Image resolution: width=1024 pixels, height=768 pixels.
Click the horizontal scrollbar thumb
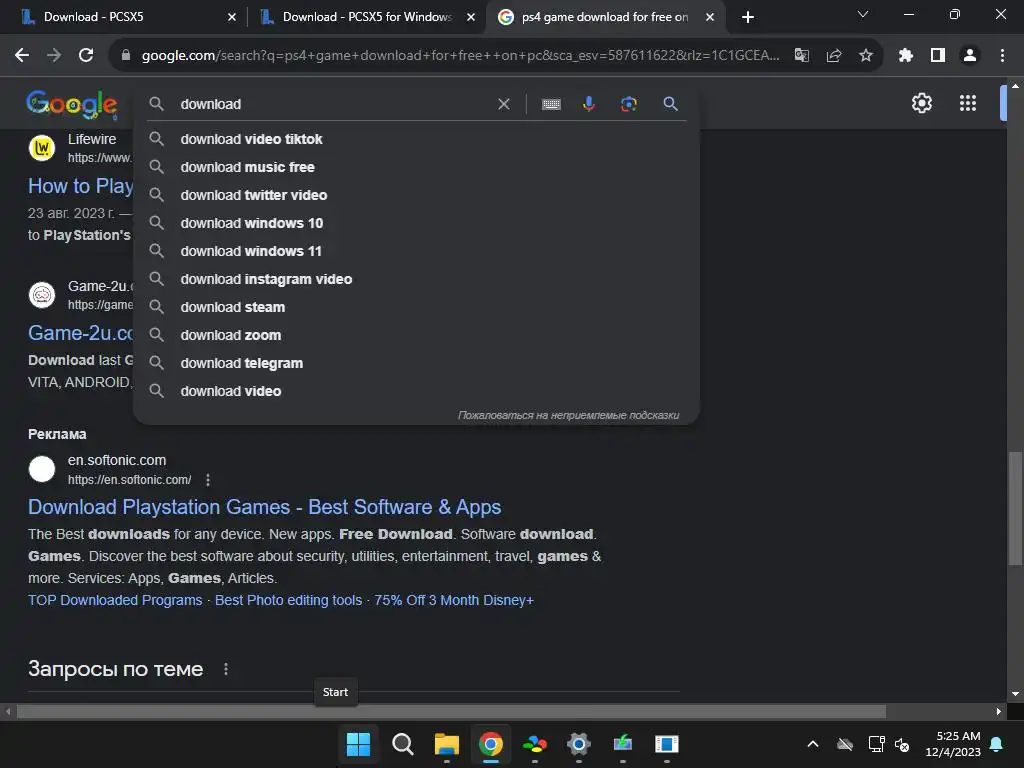[451, 711]
